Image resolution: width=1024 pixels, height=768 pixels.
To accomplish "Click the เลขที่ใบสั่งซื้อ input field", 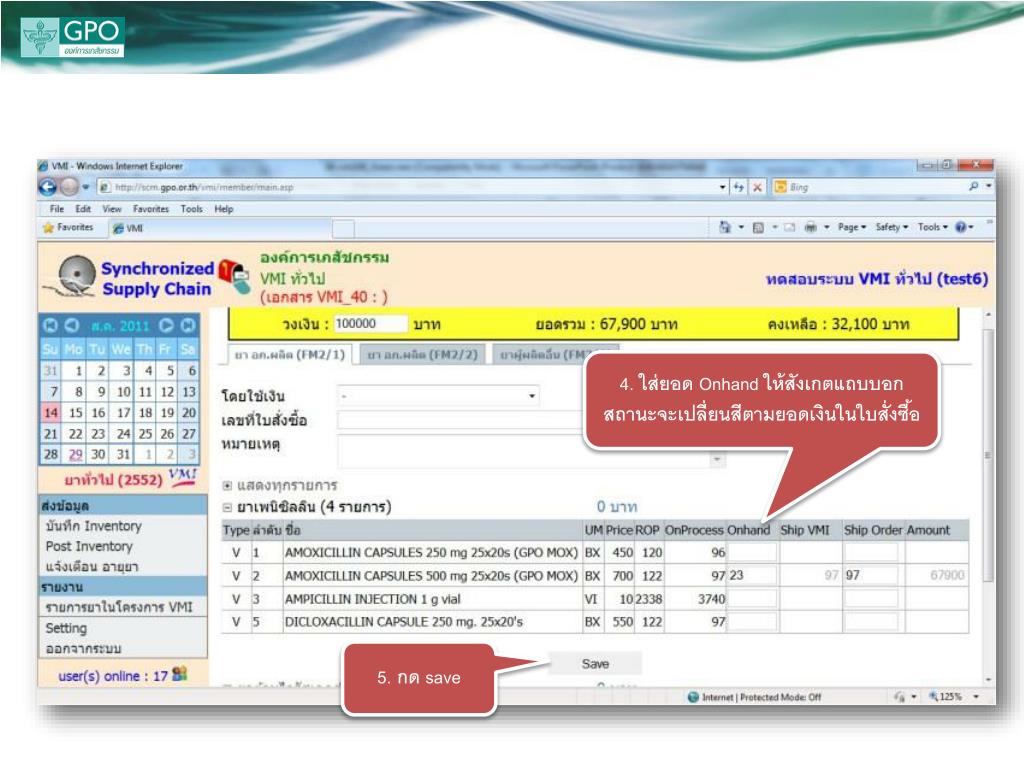I will point(461,420).
